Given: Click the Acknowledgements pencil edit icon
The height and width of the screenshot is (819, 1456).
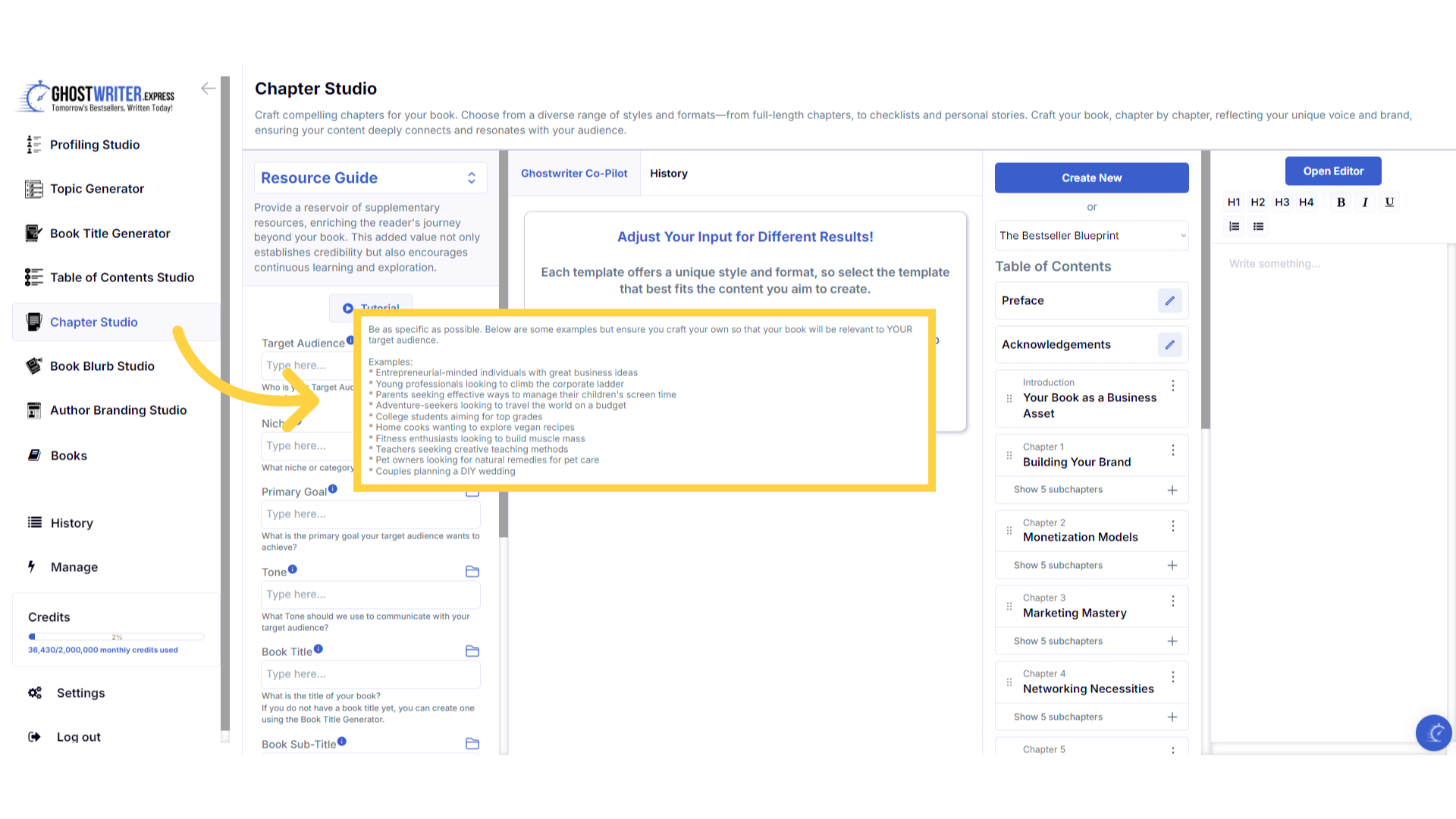Looking at the screenshot, I should (1169, 344).
